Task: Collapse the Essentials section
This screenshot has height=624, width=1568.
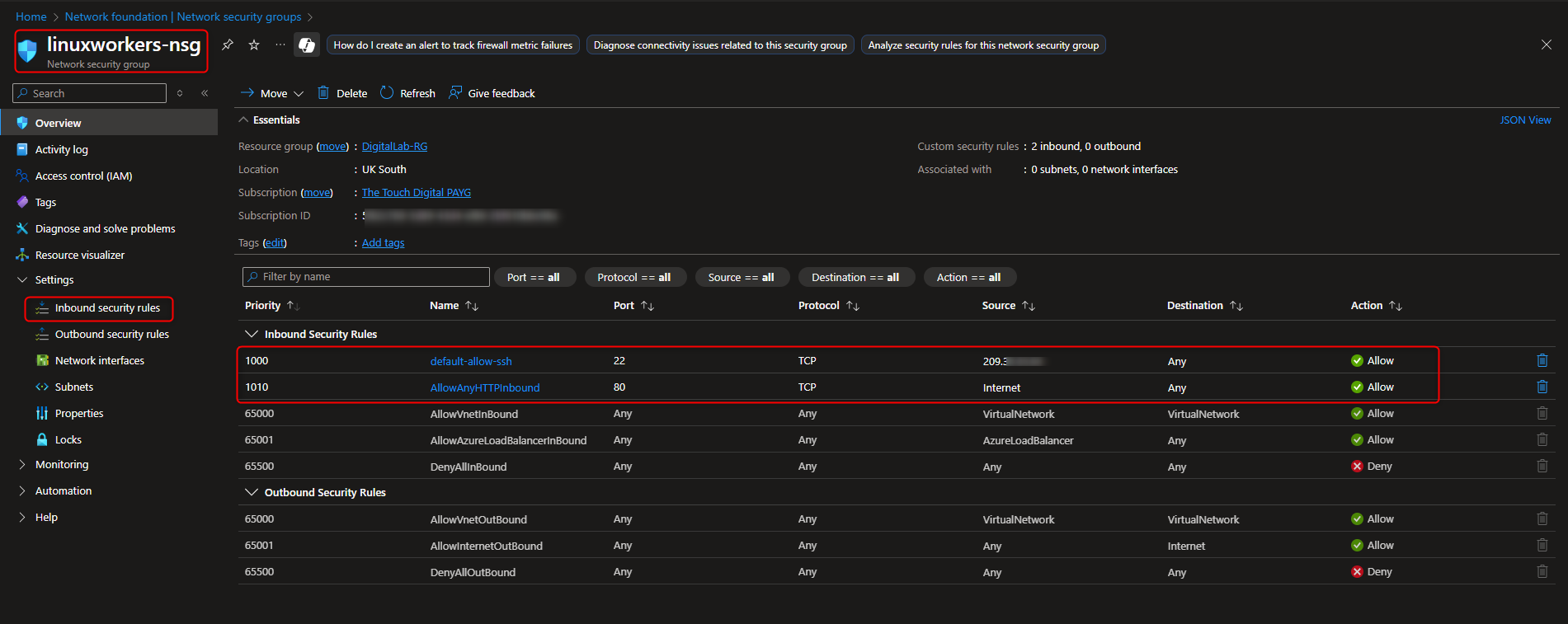Action: click(244, 120)
